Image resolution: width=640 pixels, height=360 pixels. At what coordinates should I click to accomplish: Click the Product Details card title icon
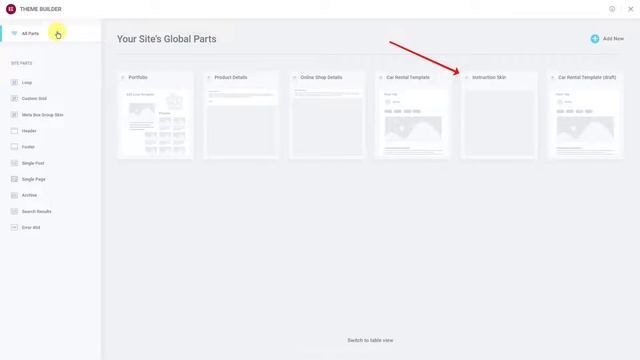(209, 77)
